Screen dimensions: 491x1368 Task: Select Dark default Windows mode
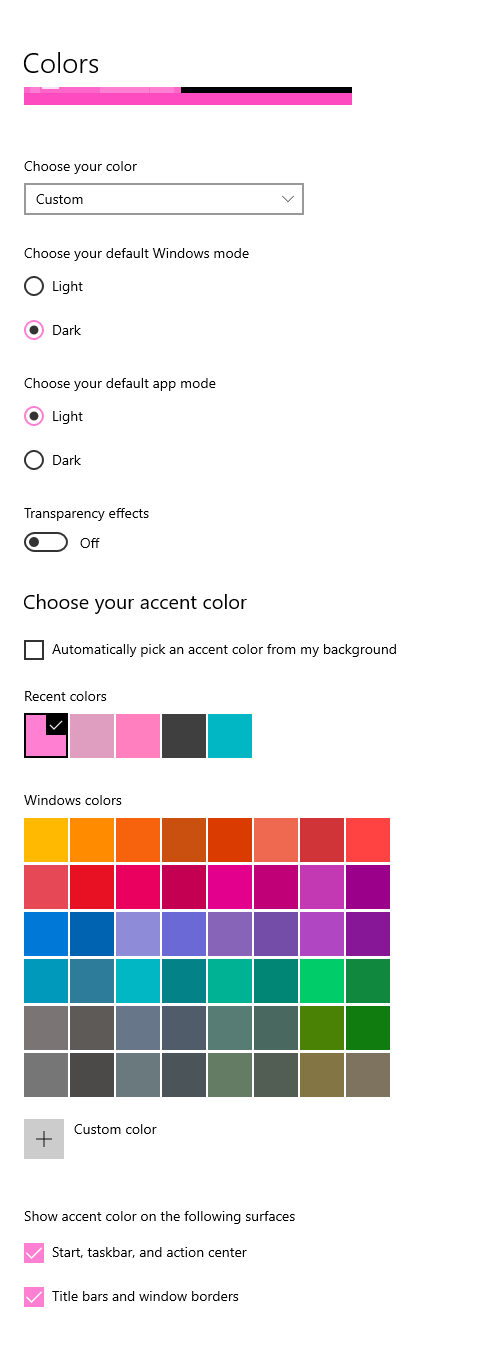(34, 330)
